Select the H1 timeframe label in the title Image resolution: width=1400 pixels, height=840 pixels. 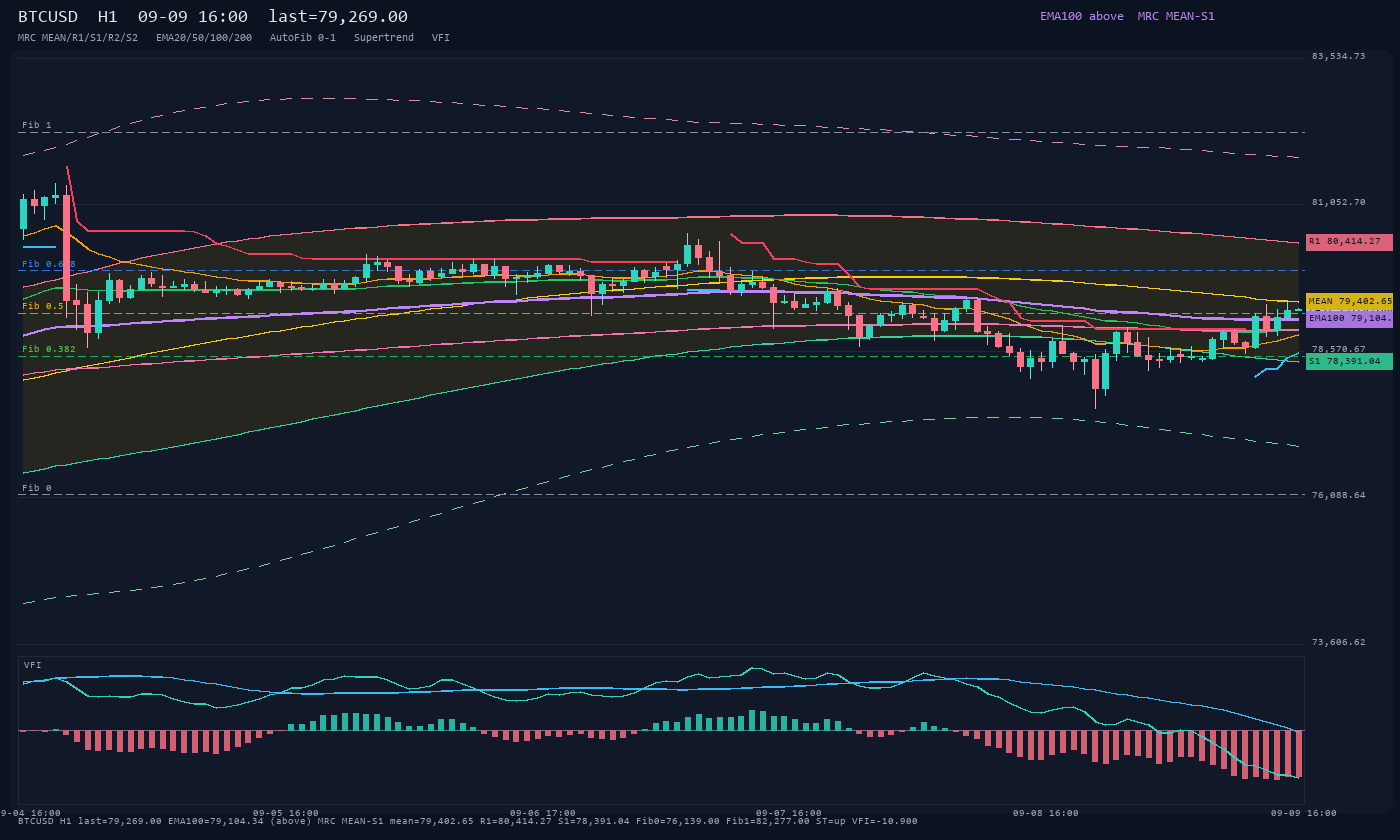(108, 17)
